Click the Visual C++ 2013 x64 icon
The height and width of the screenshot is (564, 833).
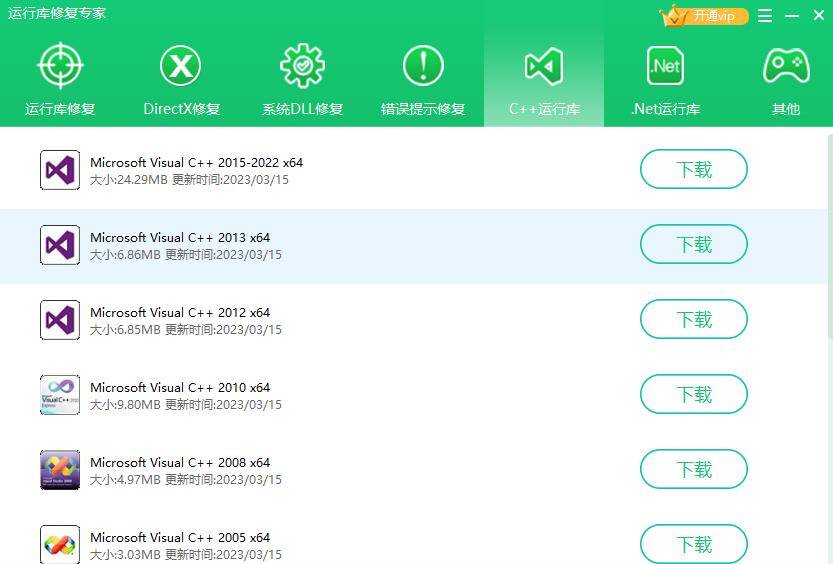click(x=60, y=245)
